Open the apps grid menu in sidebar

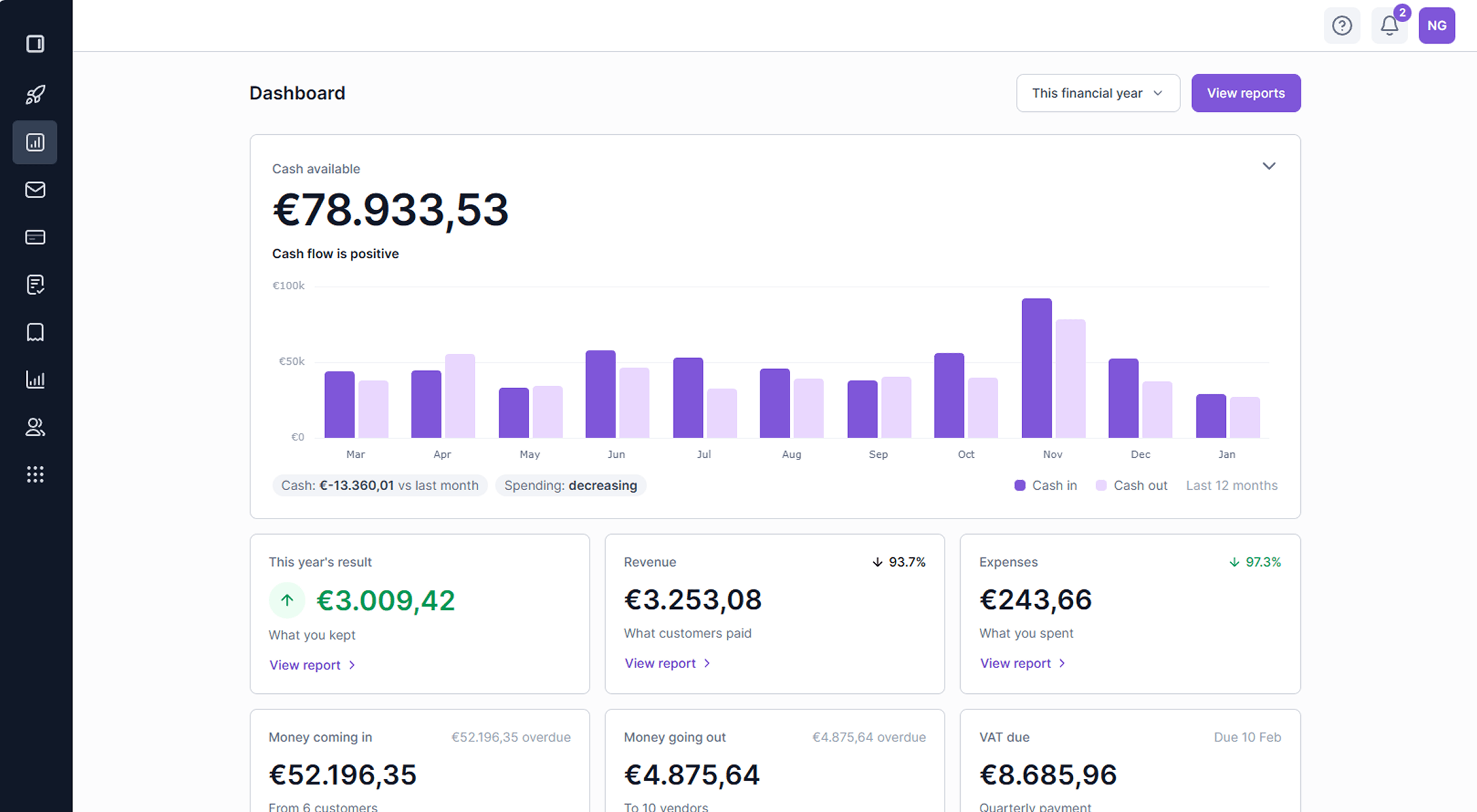(35, 474)
